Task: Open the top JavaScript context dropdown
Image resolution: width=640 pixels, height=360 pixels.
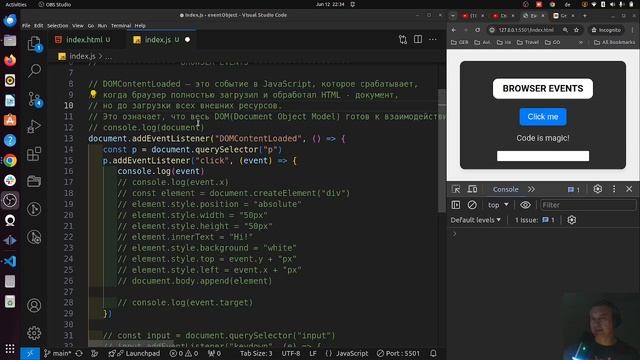Action: pyautogui.click(x=498, y=205)
